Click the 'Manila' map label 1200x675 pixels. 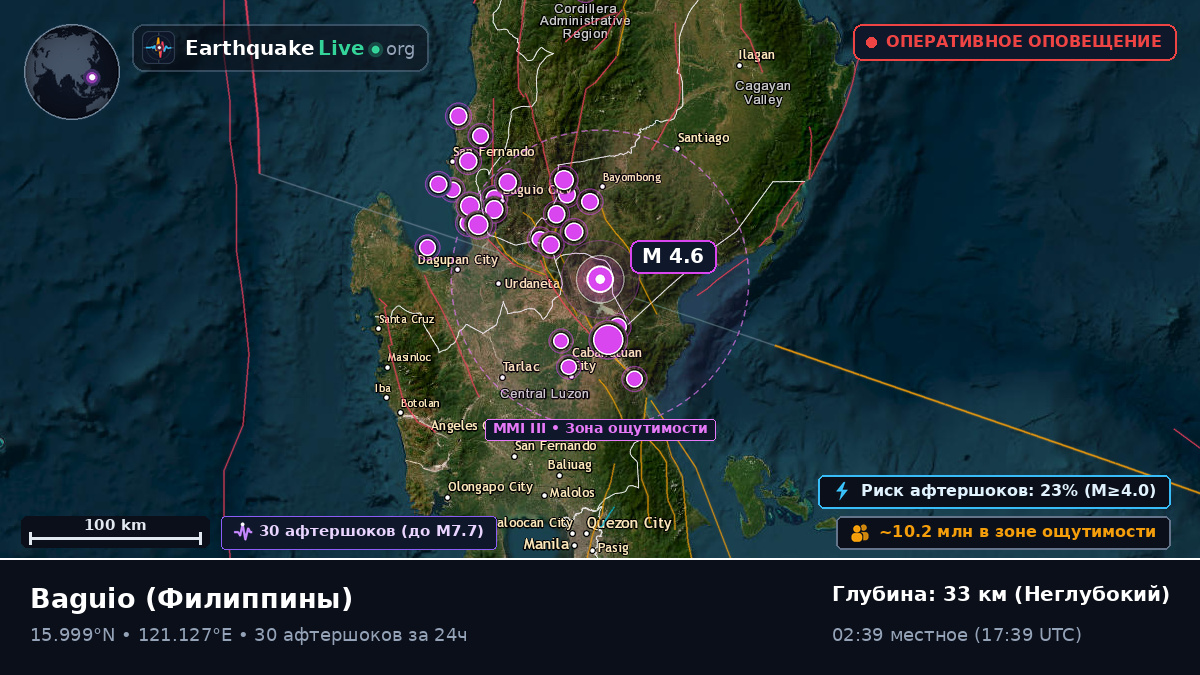click(x=546, y=545)
